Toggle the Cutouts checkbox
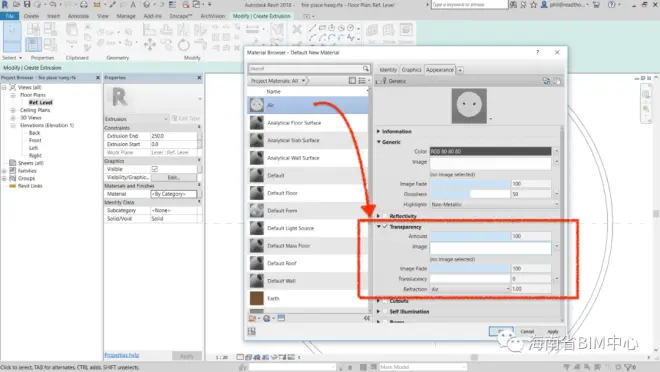Screen dimensions: 660x372 pos(385,301)
